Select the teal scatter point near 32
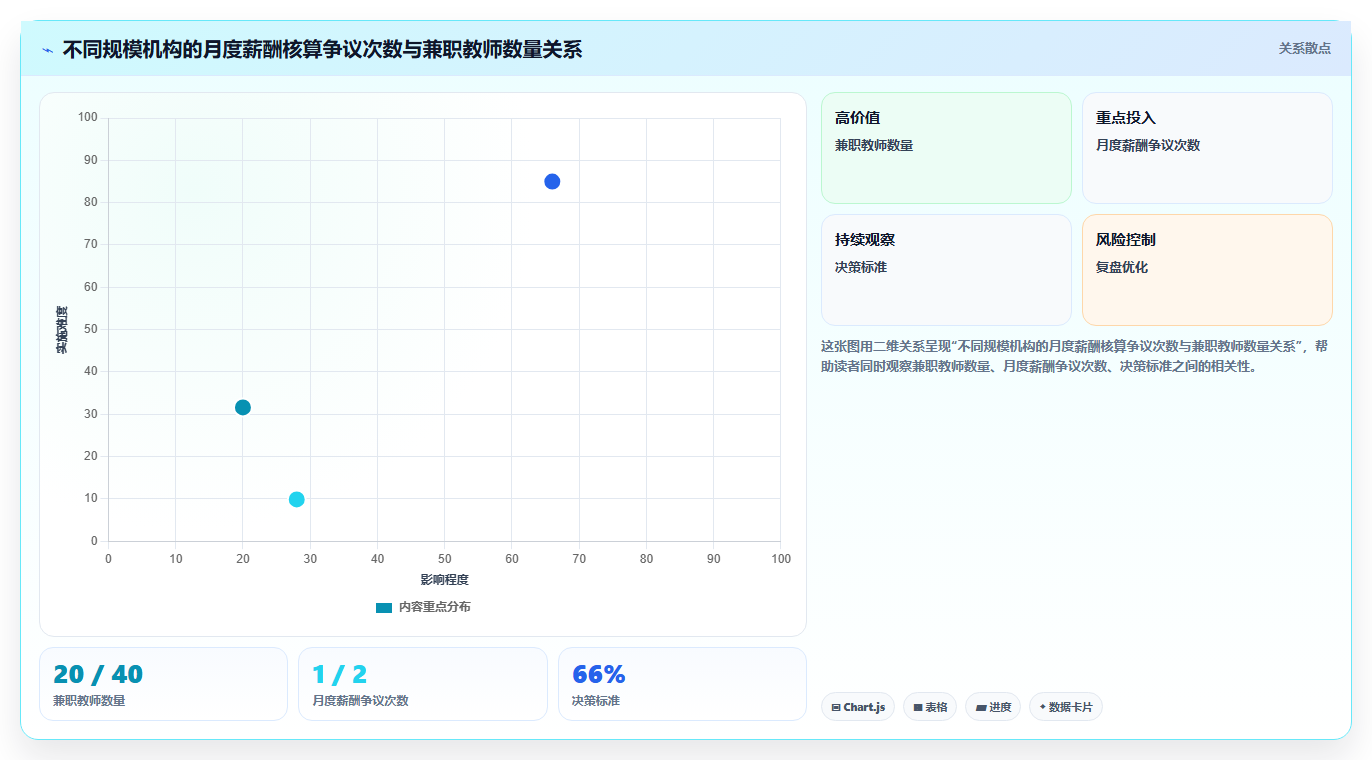Screen dimensions: 1372x760 click(x=243, y=407)
